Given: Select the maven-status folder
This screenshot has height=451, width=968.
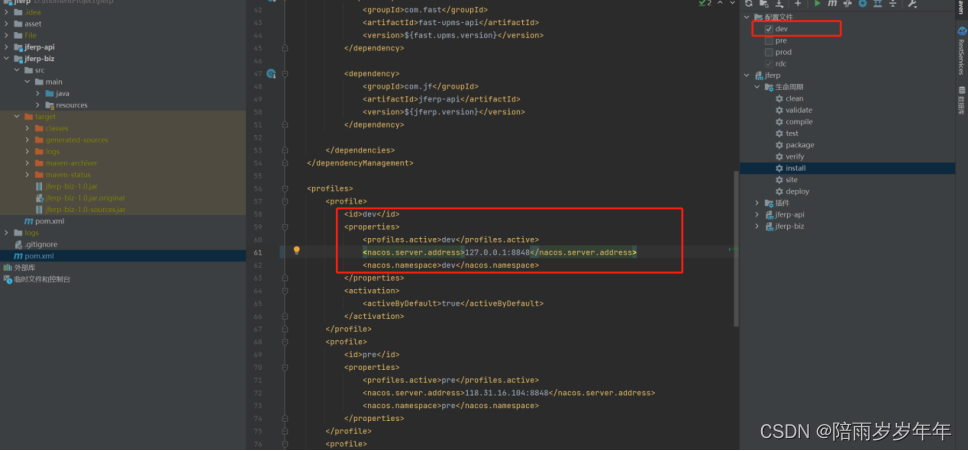Looking at the screenshot, I should coord(68,175).
